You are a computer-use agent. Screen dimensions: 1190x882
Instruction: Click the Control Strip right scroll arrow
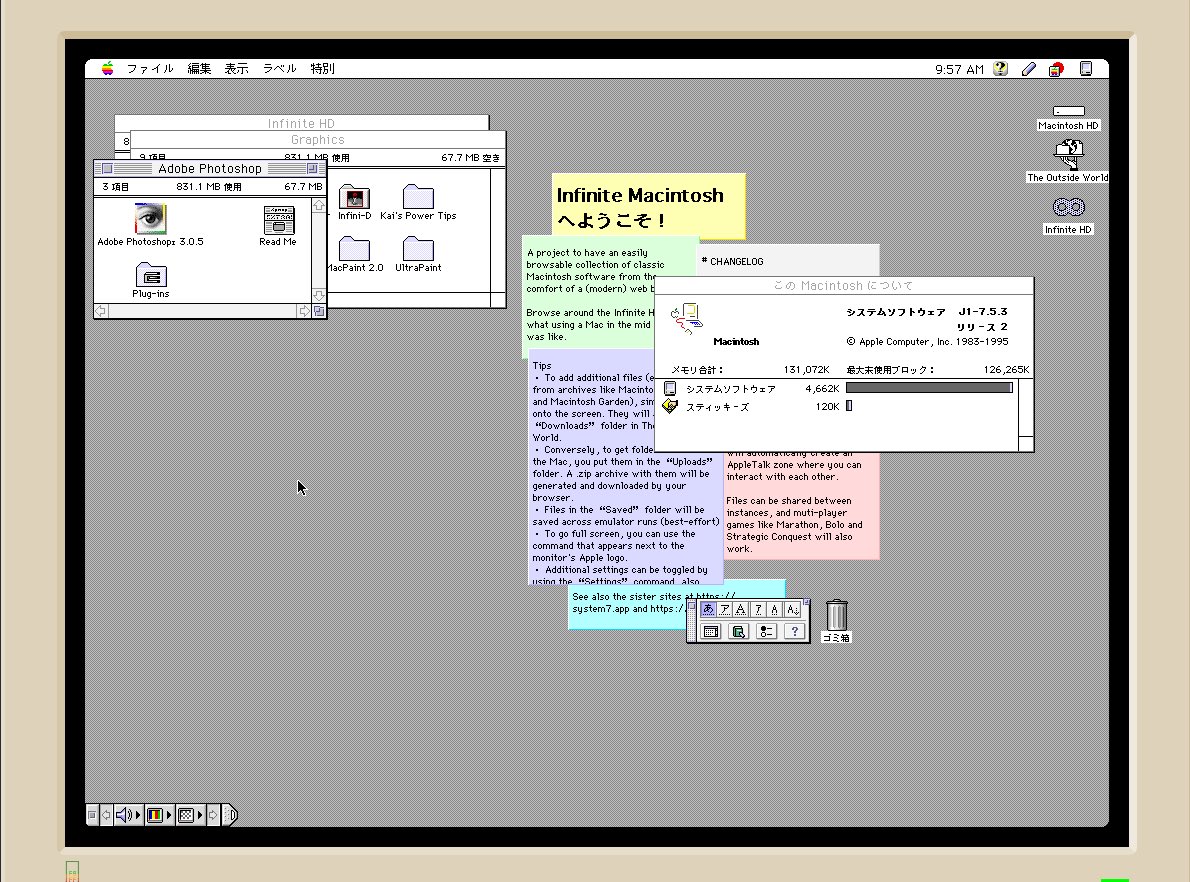pyautogui.click(x=213, y=815)
